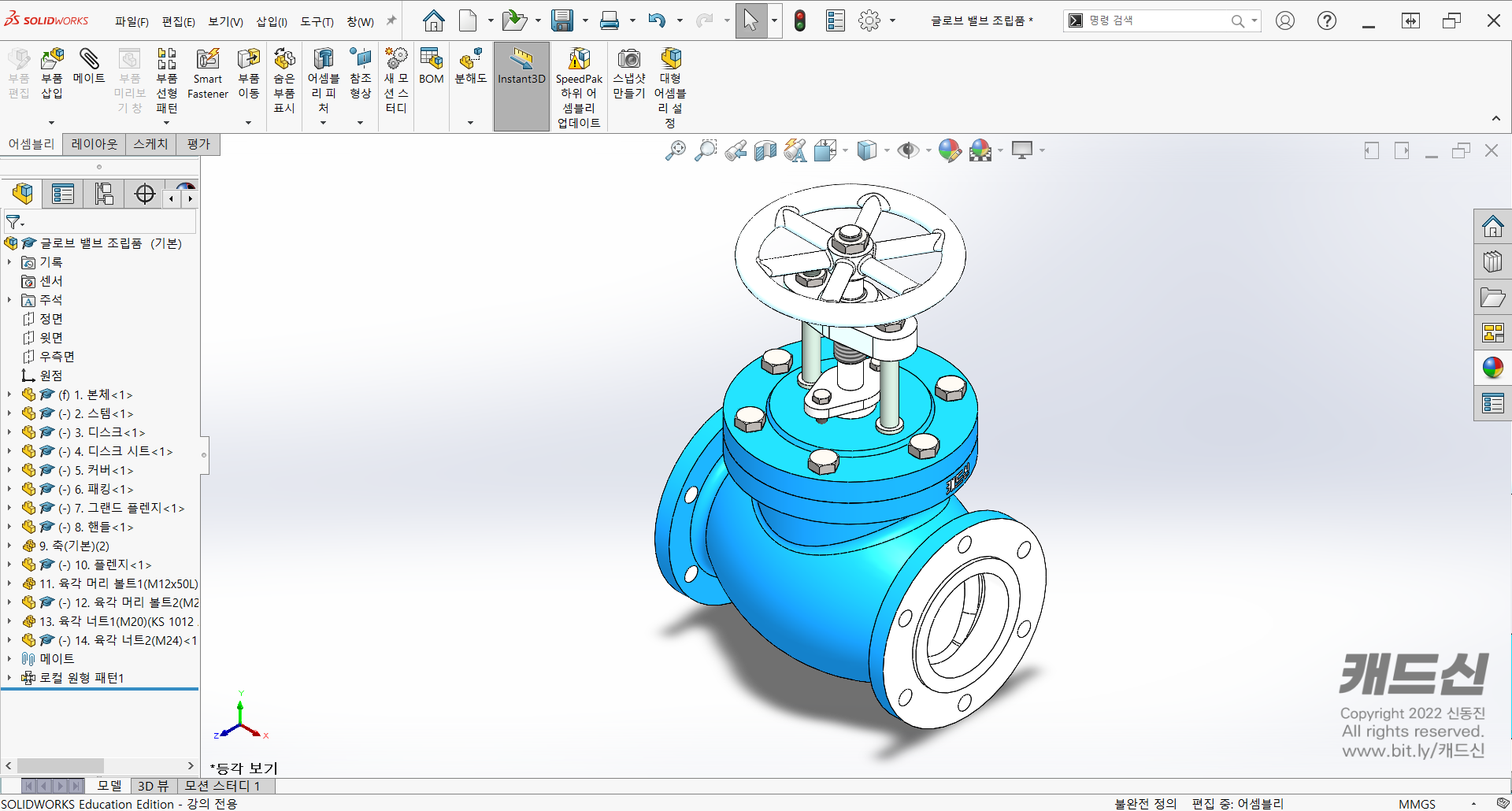Collapse the ribbon with the up chevron
Screen dimensions: 1512x811
point(1496,119)
